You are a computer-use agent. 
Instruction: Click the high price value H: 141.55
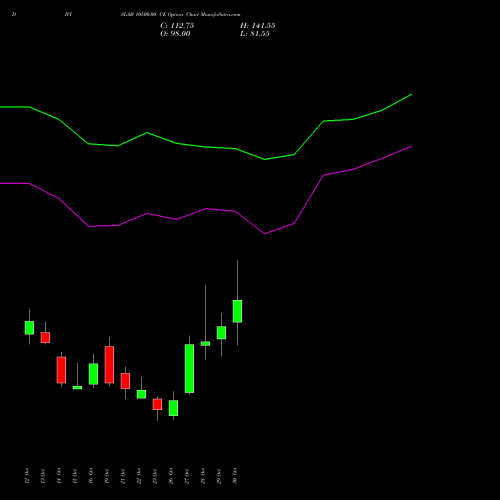[x=257, y=26]
